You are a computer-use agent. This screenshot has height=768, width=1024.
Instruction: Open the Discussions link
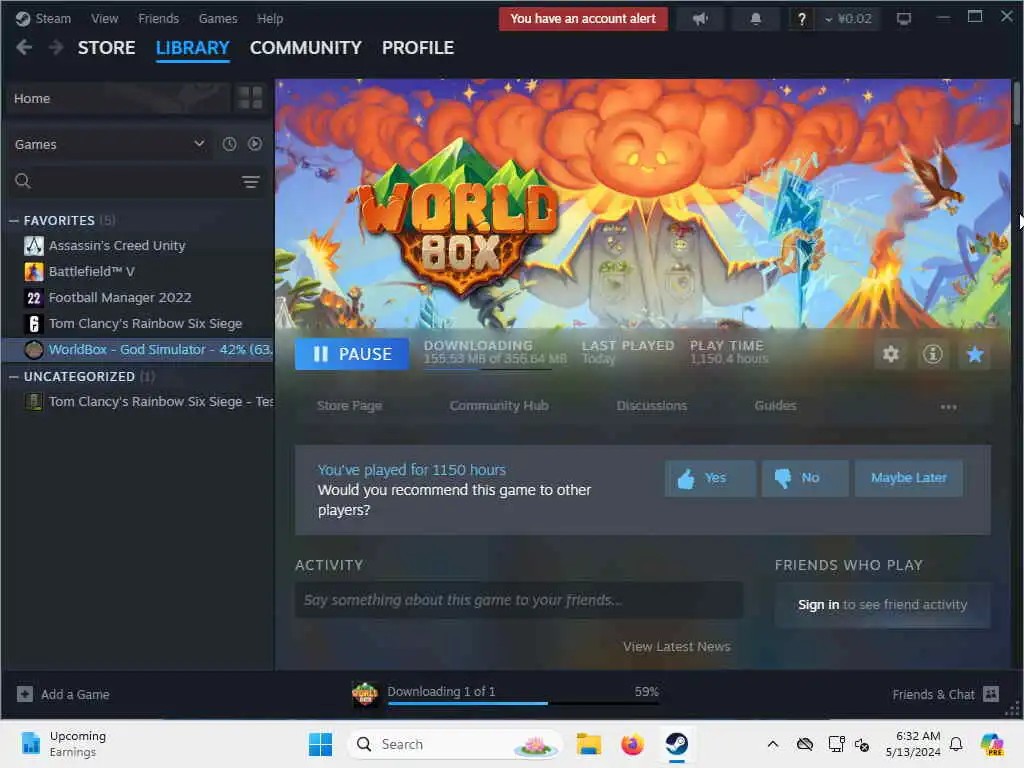(652, 406)
